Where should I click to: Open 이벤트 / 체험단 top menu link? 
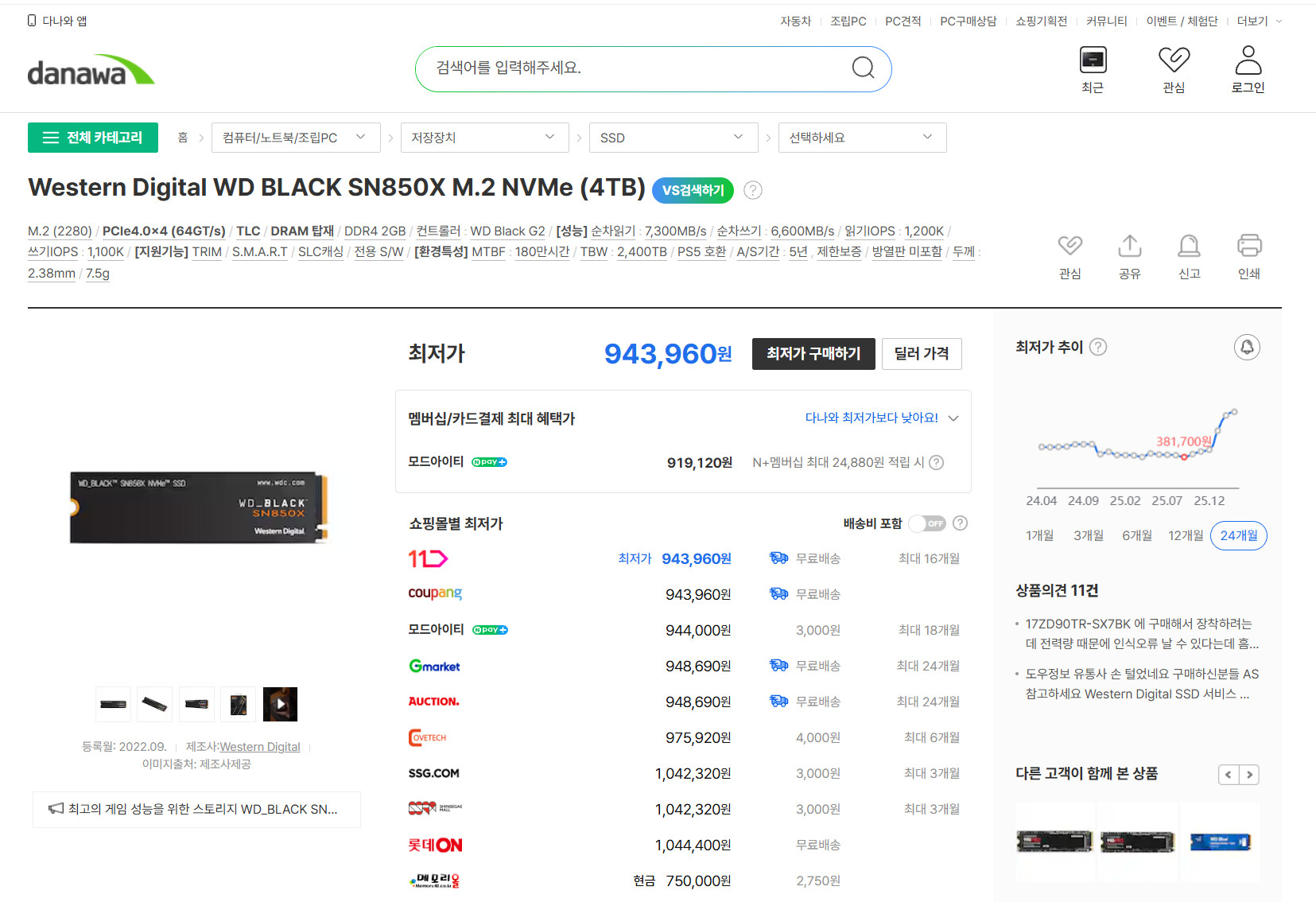click(1182, 21)
